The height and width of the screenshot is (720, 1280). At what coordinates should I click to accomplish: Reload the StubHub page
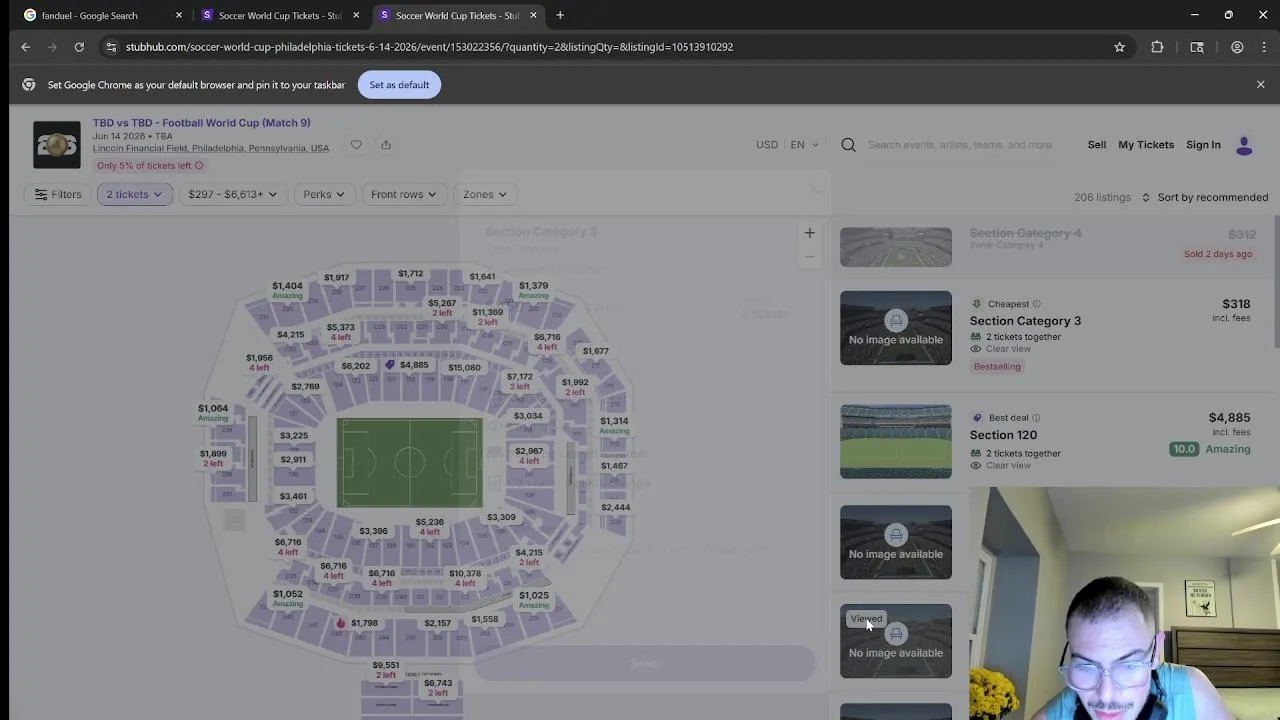(x=79, y=47)
